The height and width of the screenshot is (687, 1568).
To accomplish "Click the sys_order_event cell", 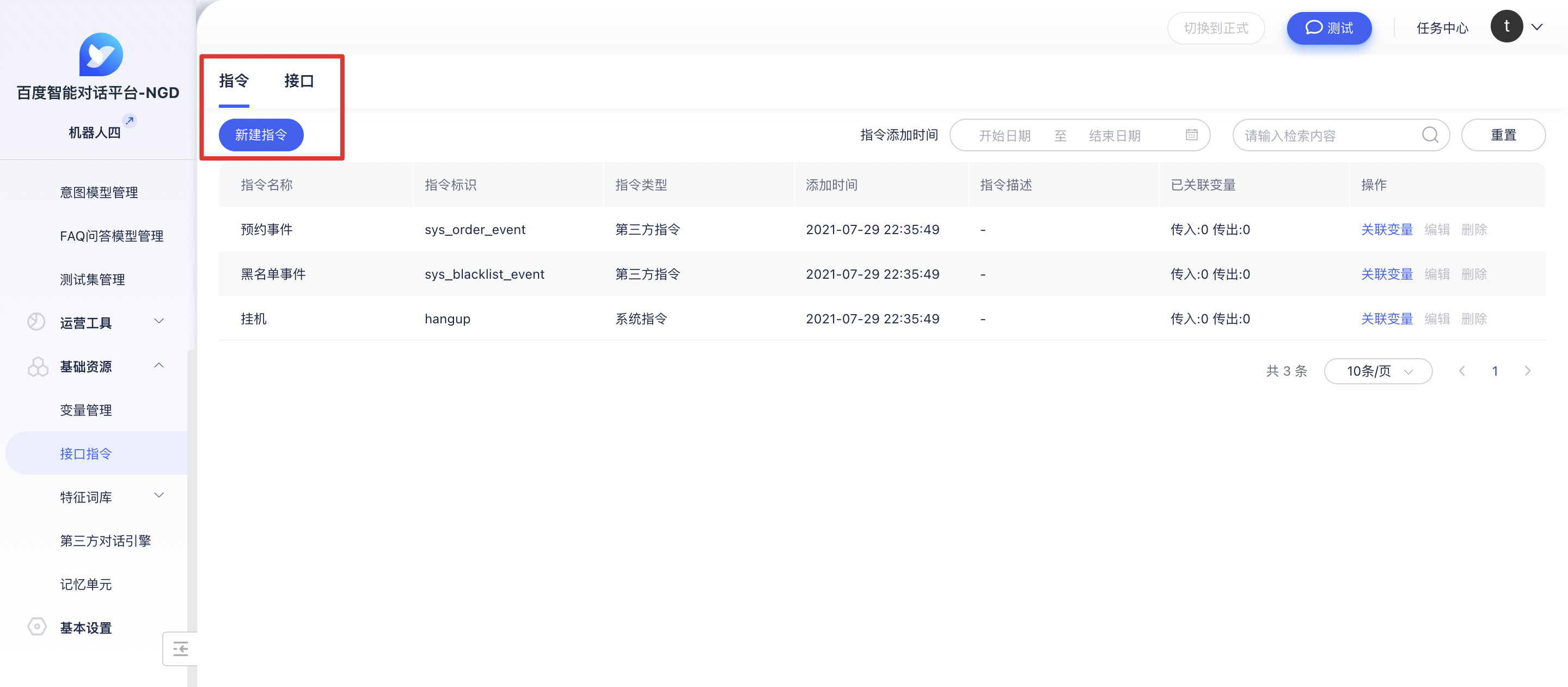I will tap(475, 229).
